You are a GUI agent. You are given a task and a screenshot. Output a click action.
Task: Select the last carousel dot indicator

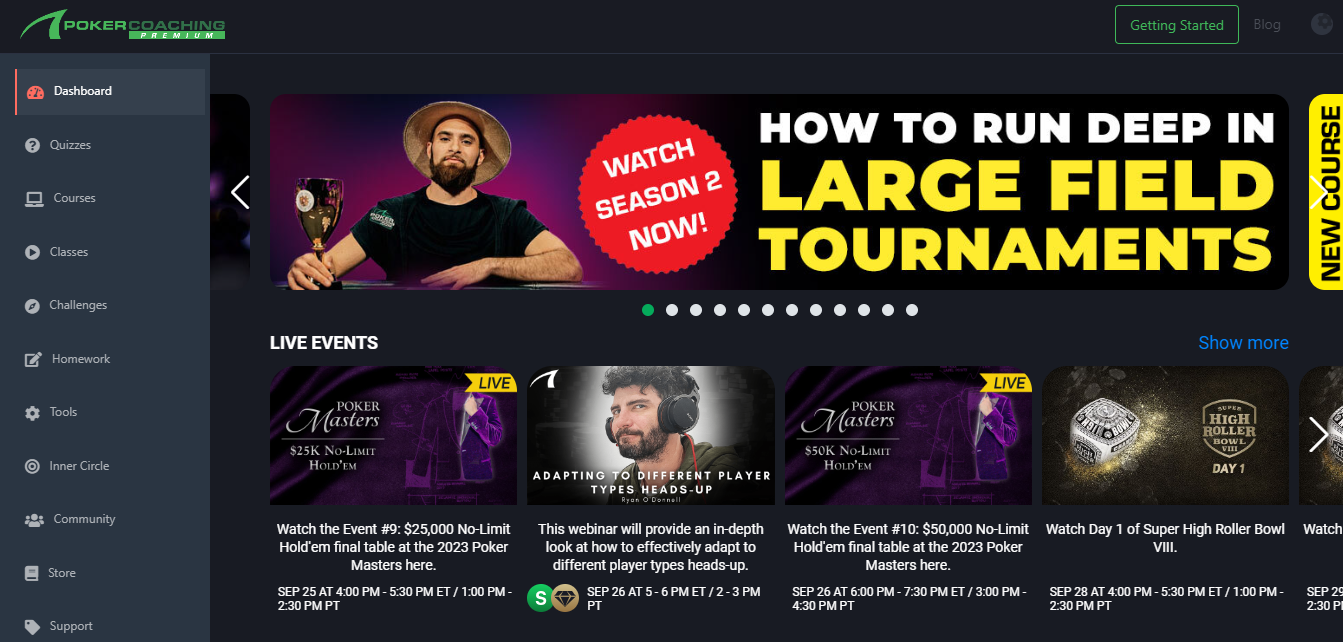pyautogui.click(x=912, y=310)
